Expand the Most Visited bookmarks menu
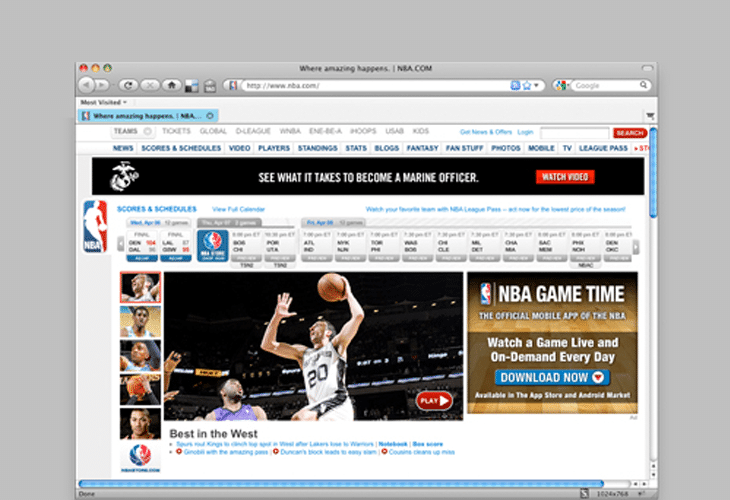Image resolution: width=730 pixels, height=500 pixels. (x=103, y=102)
